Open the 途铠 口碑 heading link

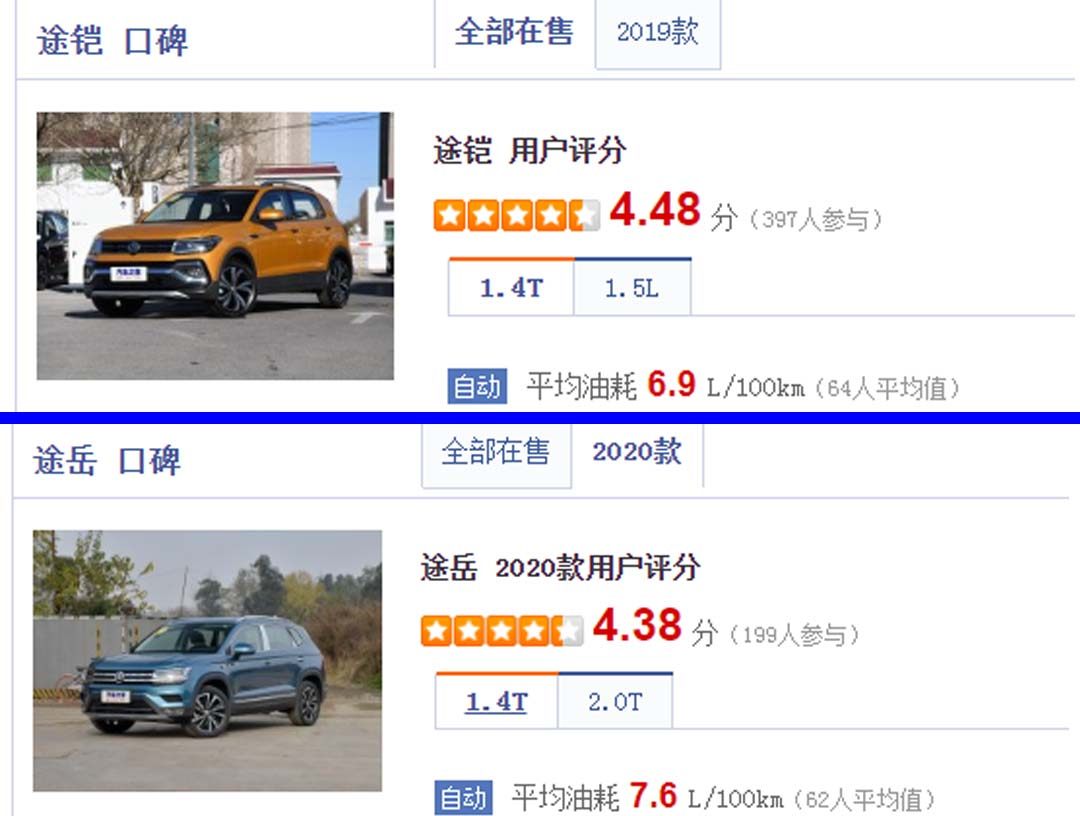112,41
